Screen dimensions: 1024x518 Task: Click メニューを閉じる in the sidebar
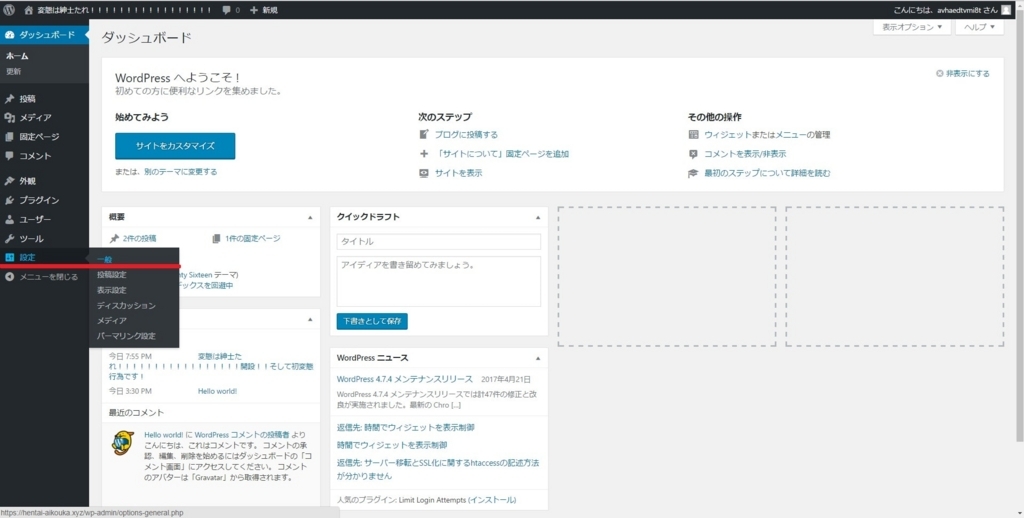coord(48,277)
